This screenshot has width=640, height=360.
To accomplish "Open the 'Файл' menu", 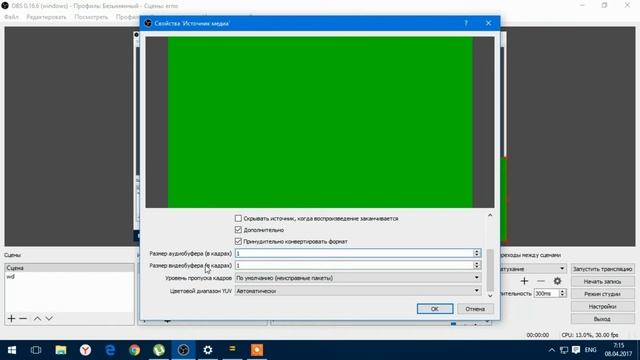I will [11, 17].
